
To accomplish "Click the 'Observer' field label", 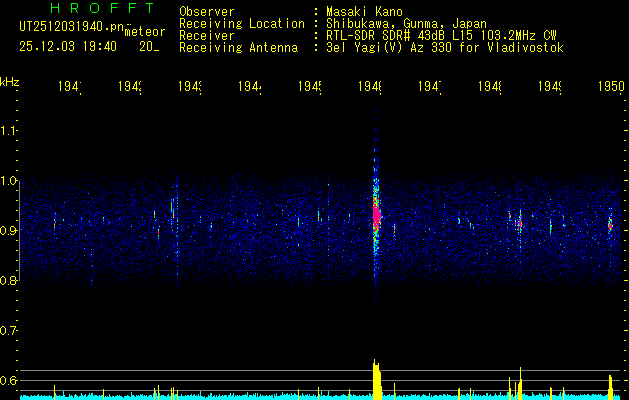I will pos(207,11).
